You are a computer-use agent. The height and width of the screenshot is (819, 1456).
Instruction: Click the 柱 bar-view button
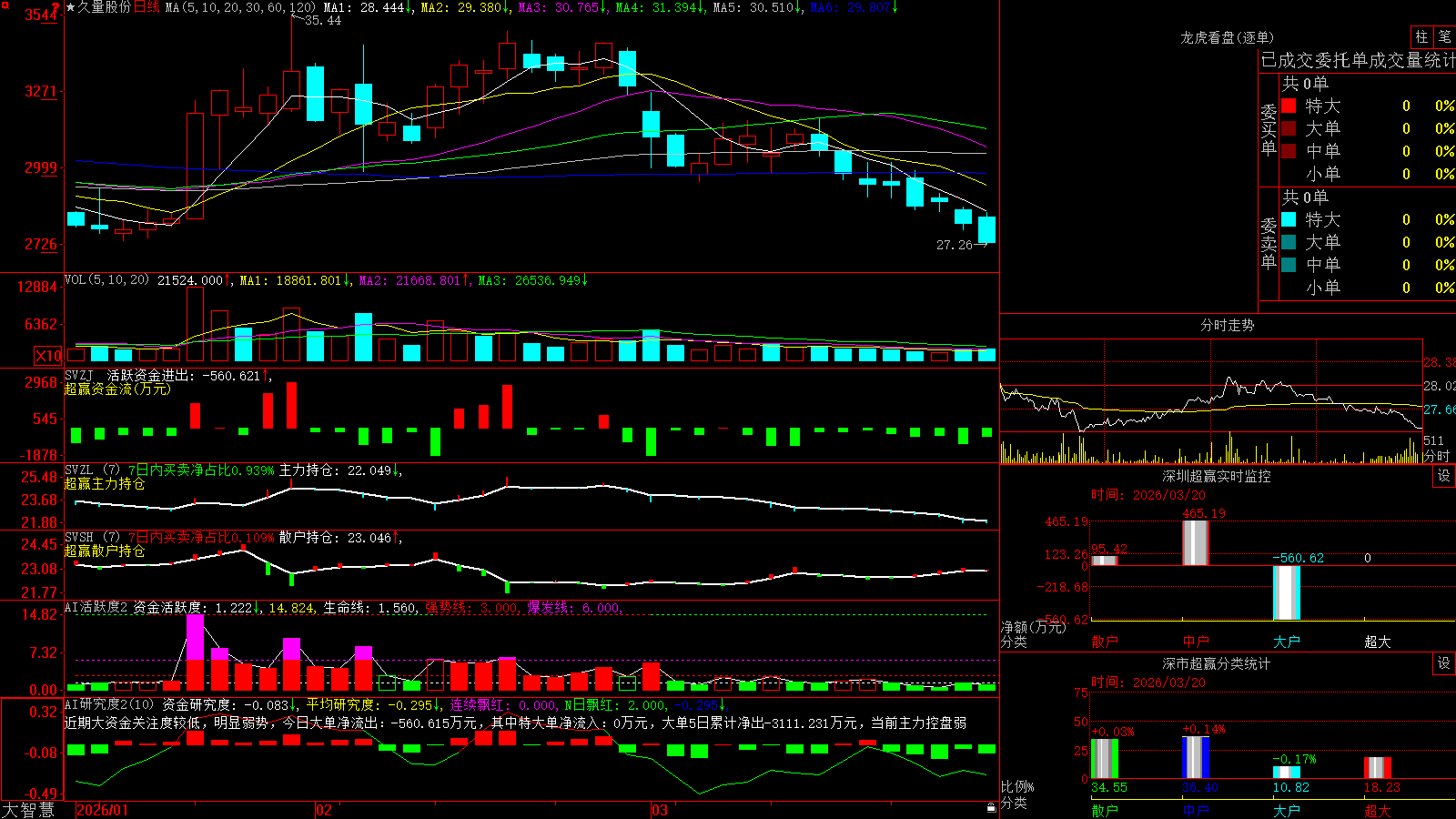[x=1421, y=37]
